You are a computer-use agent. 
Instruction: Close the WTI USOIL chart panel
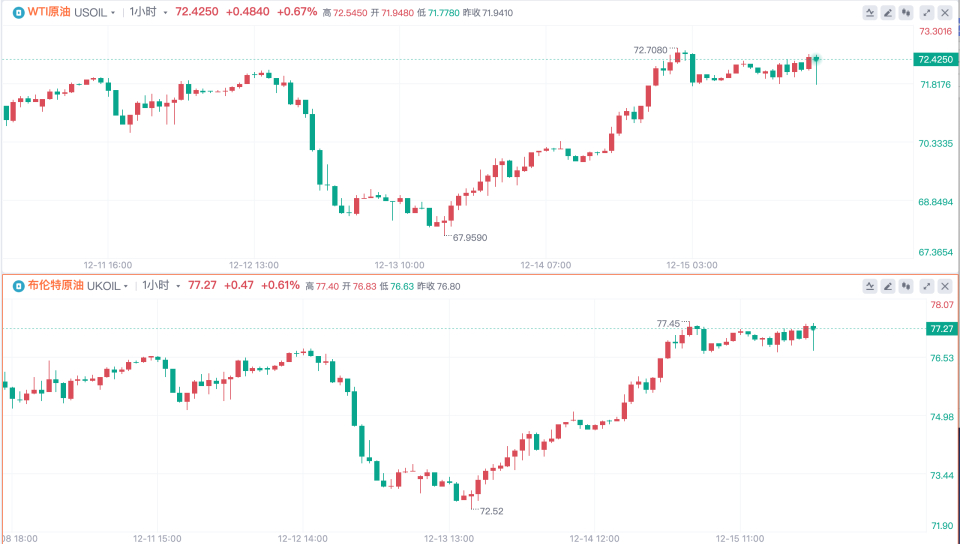[x=945, y=12]
